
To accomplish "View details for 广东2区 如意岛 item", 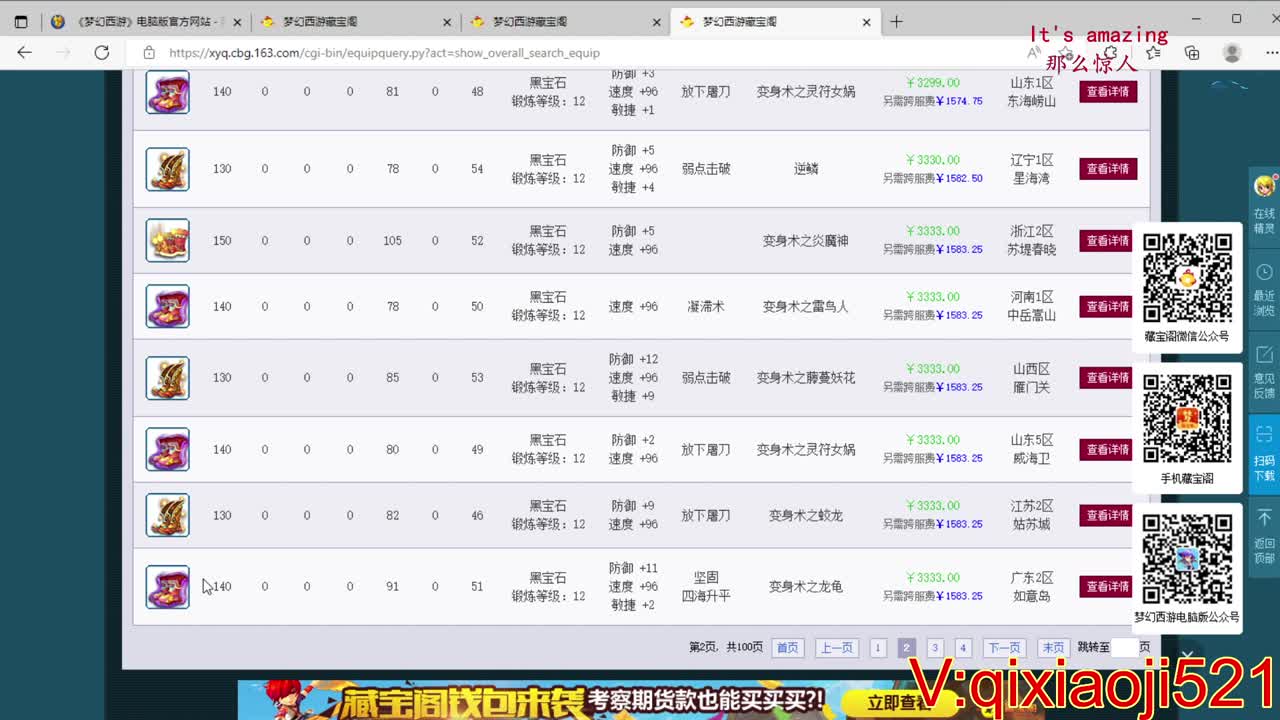I will point(1108,586).
